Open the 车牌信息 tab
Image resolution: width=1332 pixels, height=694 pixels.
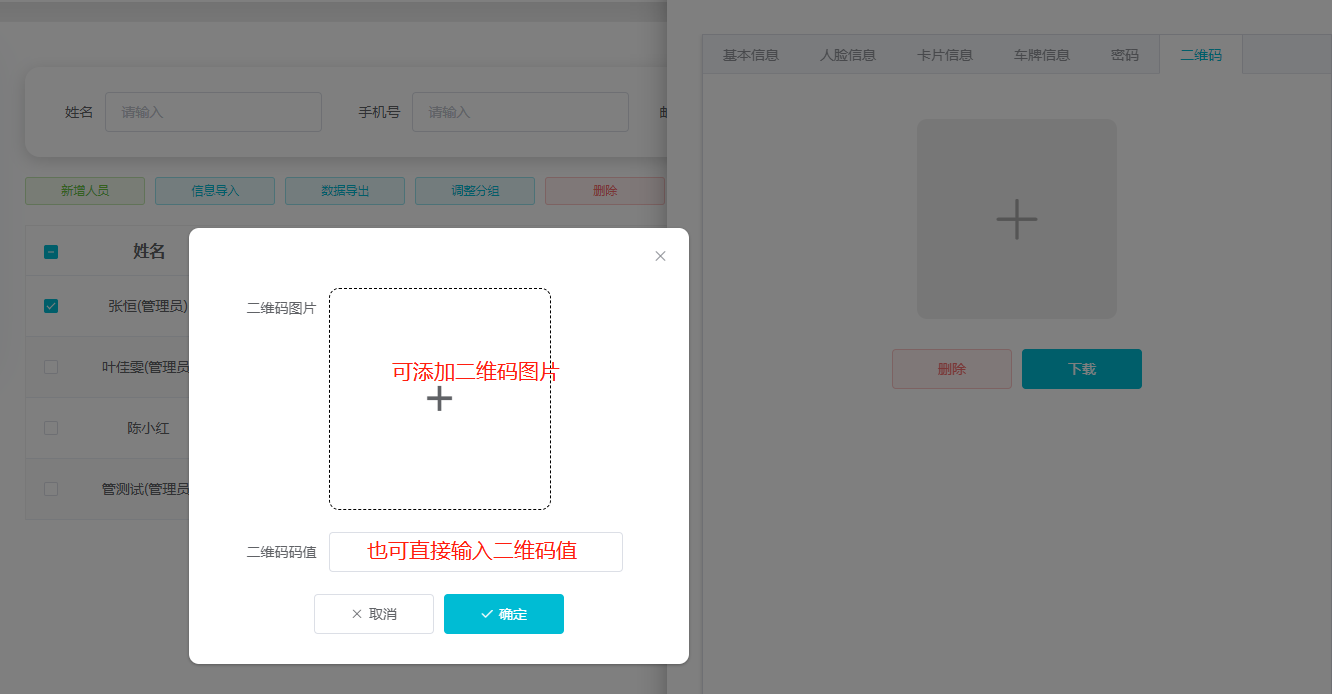pyautogui.click(x=1042, y=55)
